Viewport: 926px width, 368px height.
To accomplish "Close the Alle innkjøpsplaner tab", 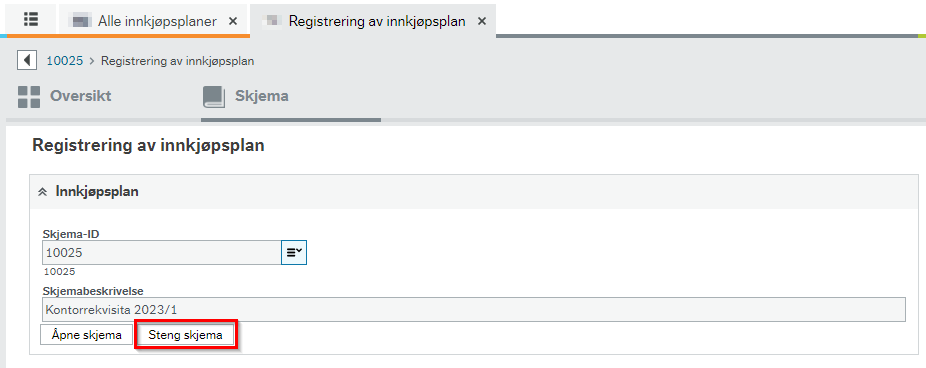I will [233, 21].
